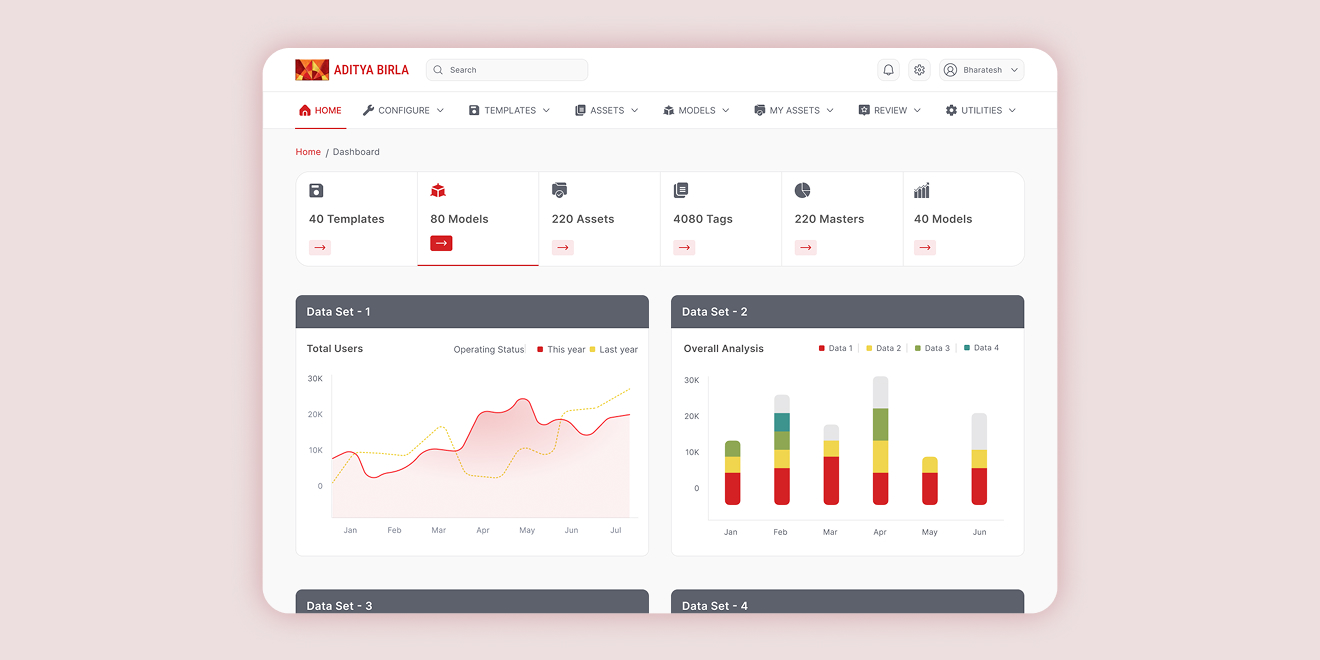Toggle the 'Last year' legend series
Image resolution: width=1320 pixels, height=660 pixels.
pyautogui.click(x=613, y=350)
